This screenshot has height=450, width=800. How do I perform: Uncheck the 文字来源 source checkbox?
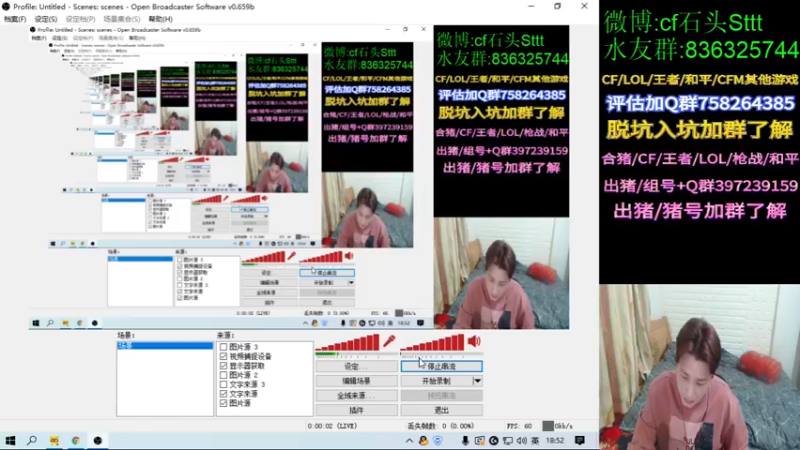223,394
